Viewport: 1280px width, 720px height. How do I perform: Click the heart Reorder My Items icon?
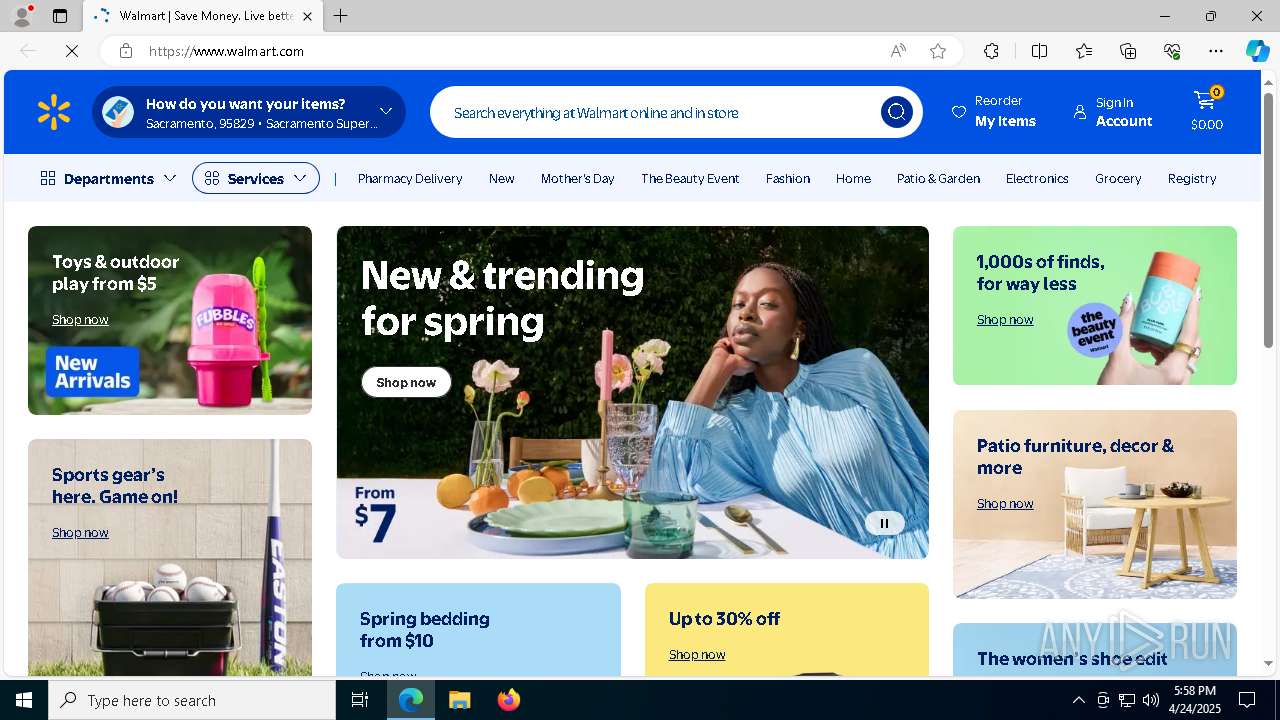[958, 112]
